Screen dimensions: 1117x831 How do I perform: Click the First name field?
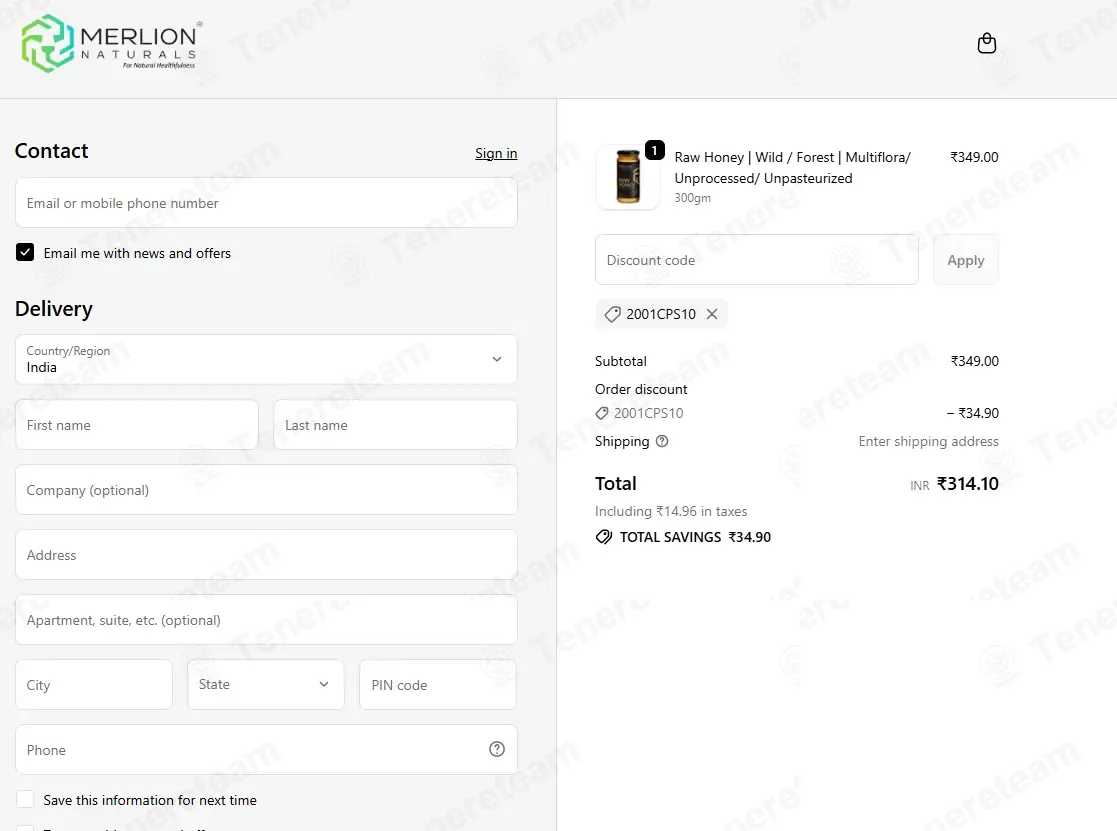click(x=137, y=425)
